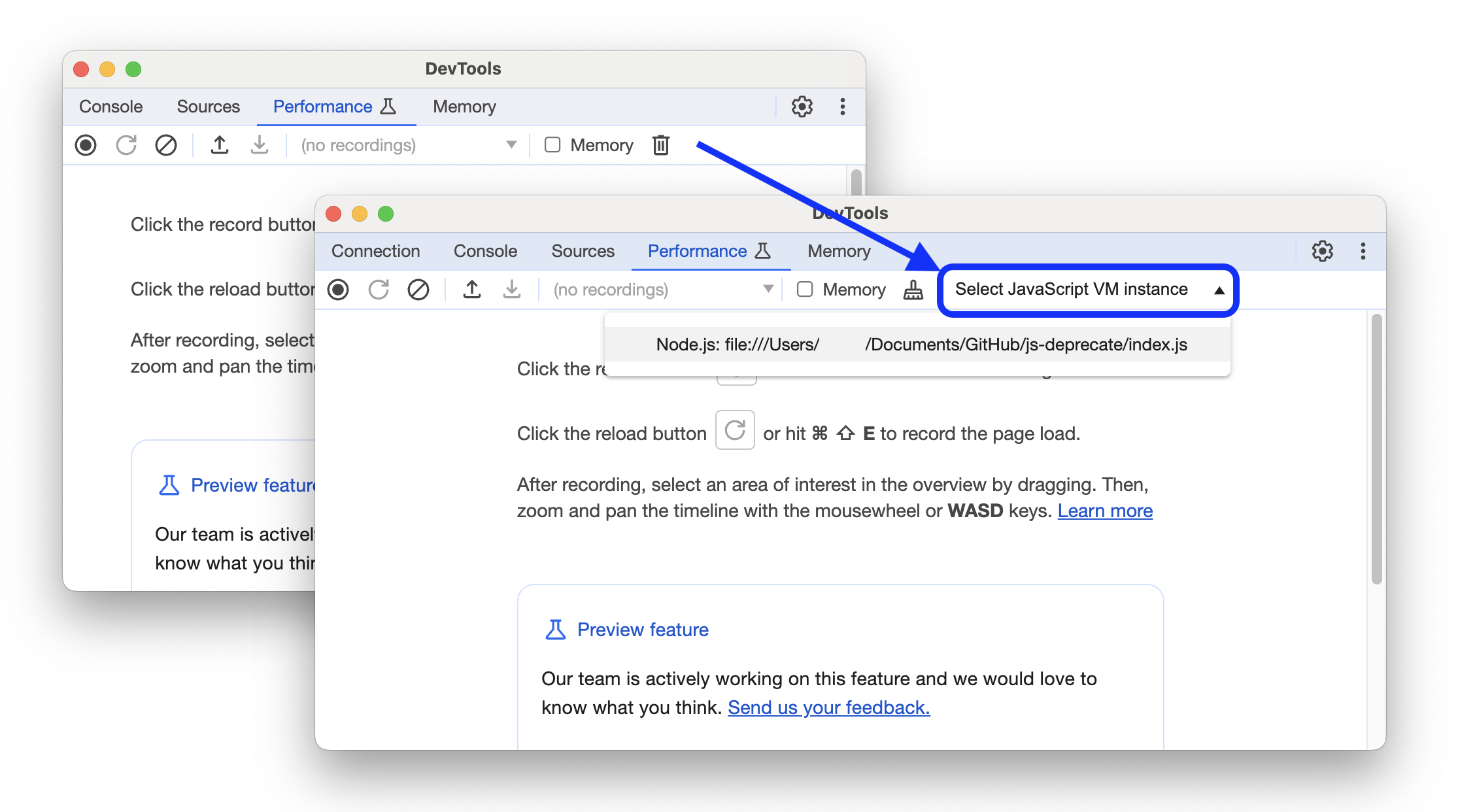Switch to the Memory tab
The width and height of the screenshot is (1458, 812).
click(x=839, y=251)
